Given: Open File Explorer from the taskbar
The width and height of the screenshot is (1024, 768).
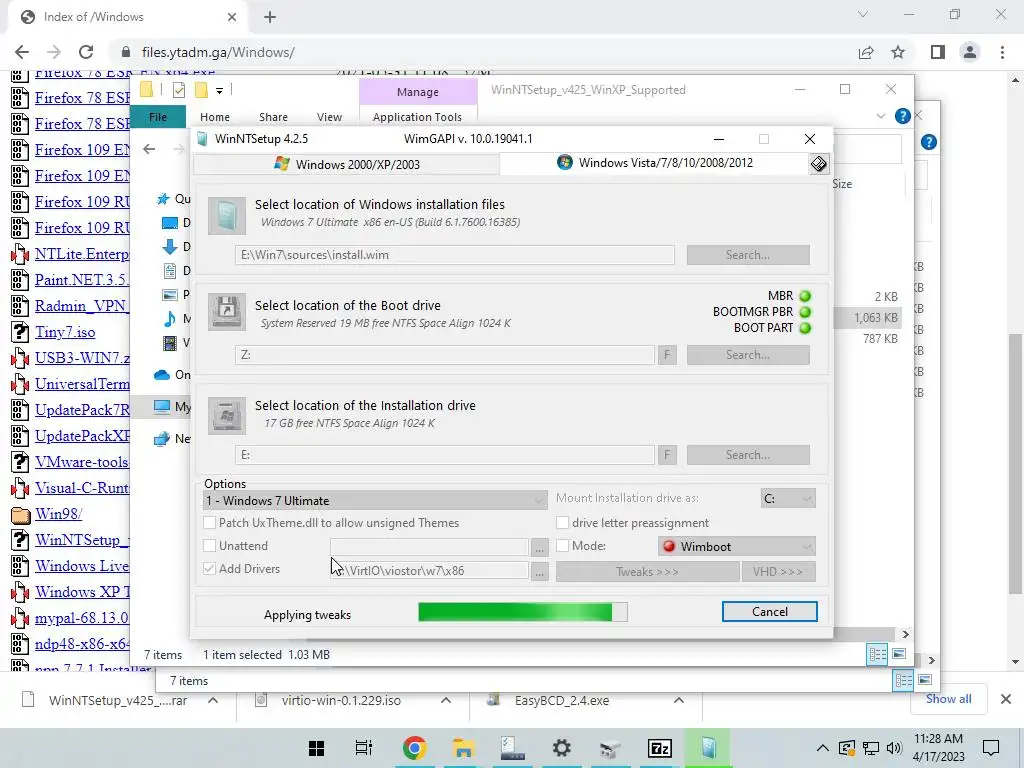Looking at the screenshot, I should [x=463, y=748].
